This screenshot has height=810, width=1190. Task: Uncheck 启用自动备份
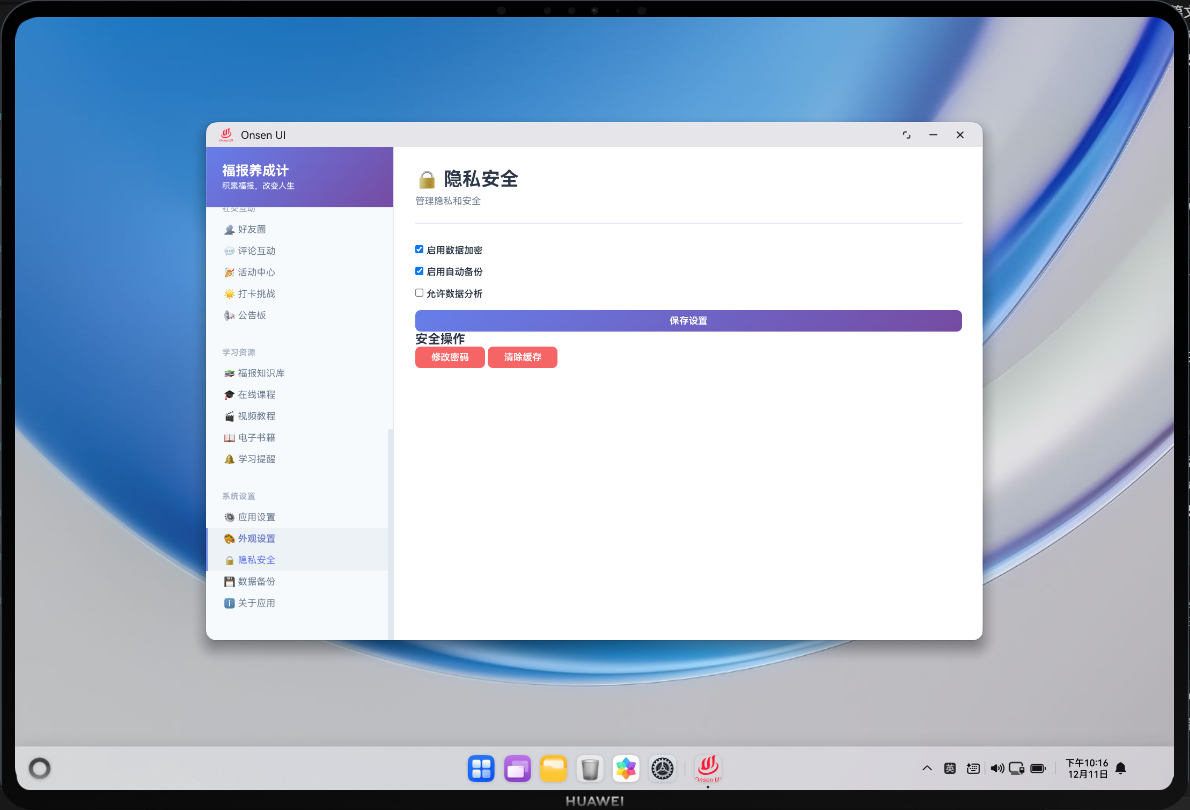tap(420, 271)
